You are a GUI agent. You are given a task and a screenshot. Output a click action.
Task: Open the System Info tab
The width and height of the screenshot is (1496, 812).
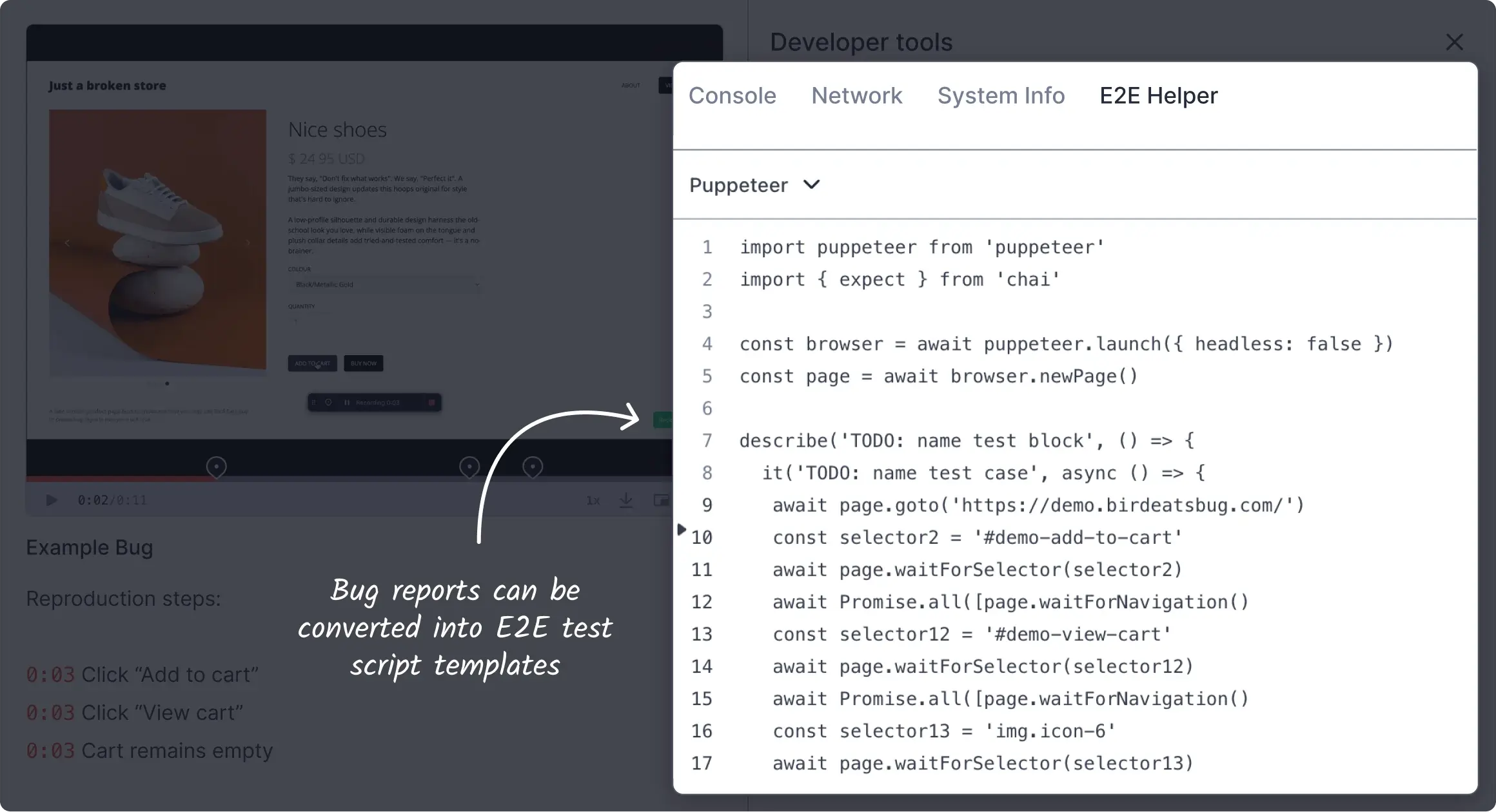click(x=1001, y=96)
